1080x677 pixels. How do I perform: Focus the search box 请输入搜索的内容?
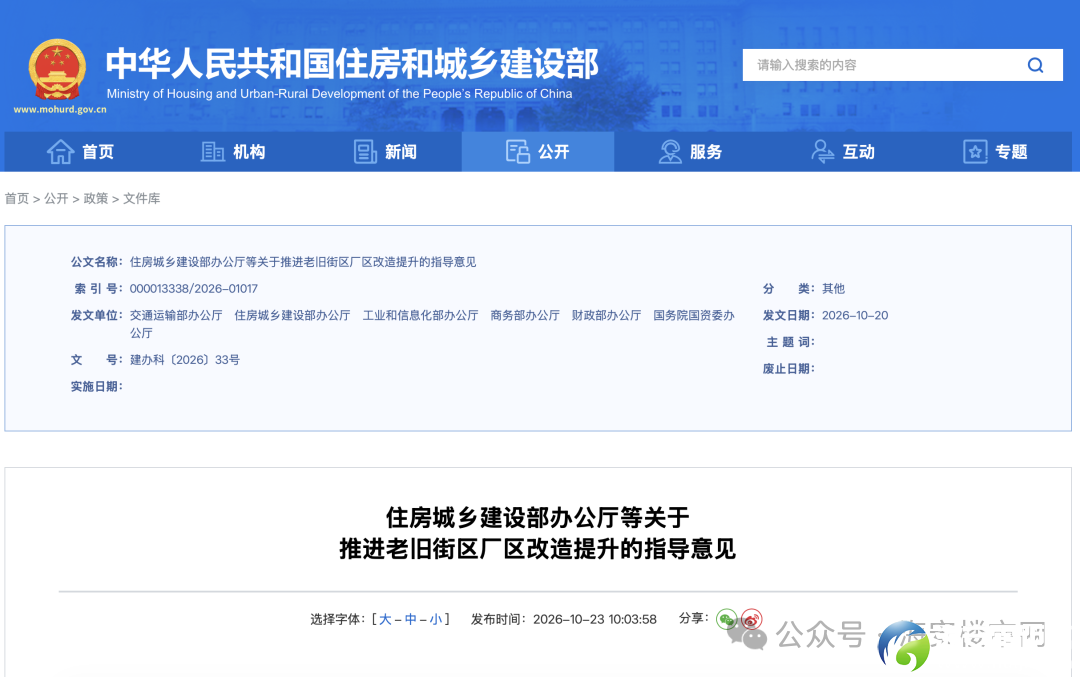(x=902, y=65)
